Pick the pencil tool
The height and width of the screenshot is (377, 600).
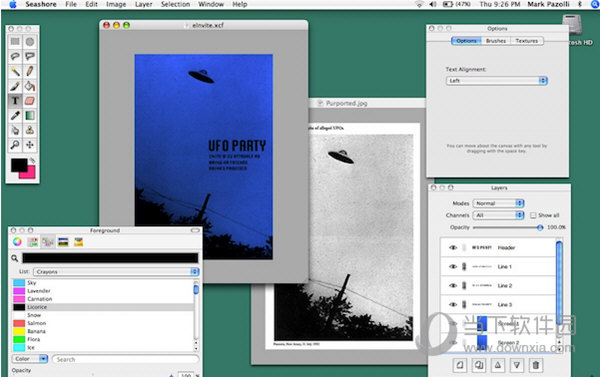point(30,71)
